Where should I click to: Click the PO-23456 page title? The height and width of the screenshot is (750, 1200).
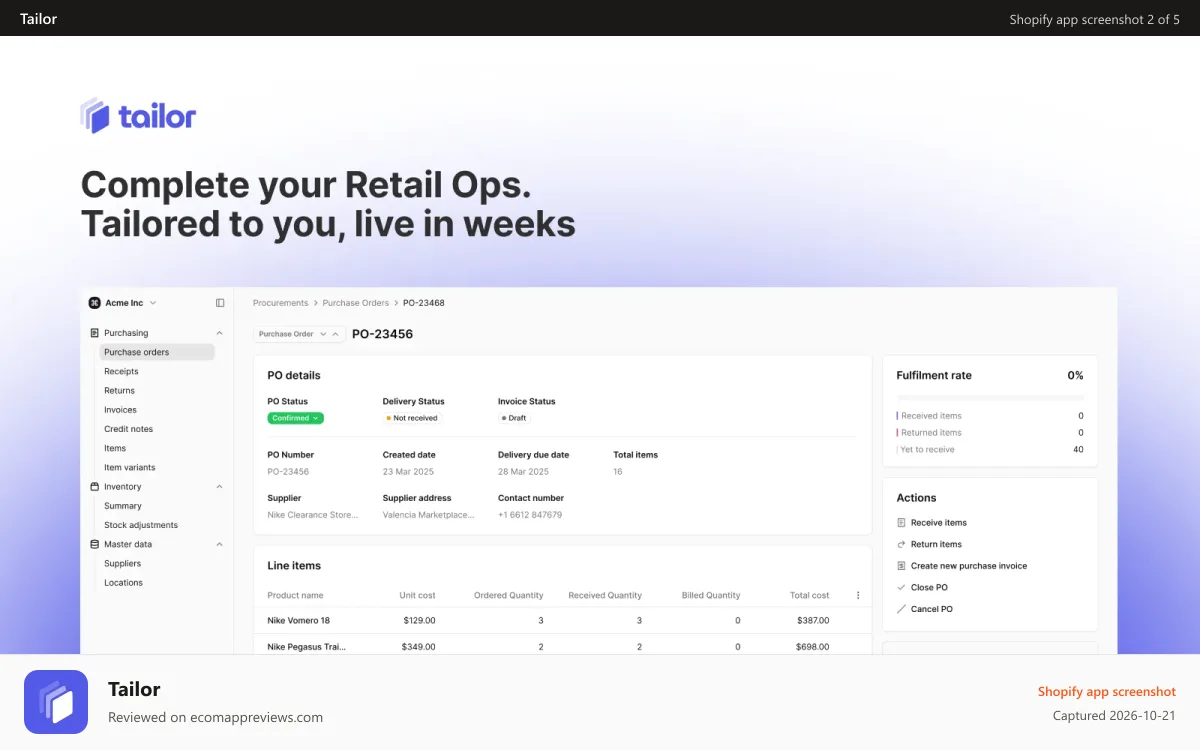tap(382, 334)
